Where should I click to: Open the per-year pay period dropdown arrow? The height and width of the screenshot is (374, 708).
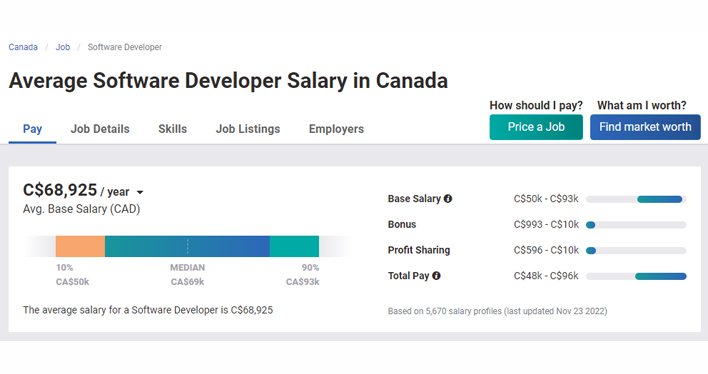pyautogui.click(x=140, y=192)
